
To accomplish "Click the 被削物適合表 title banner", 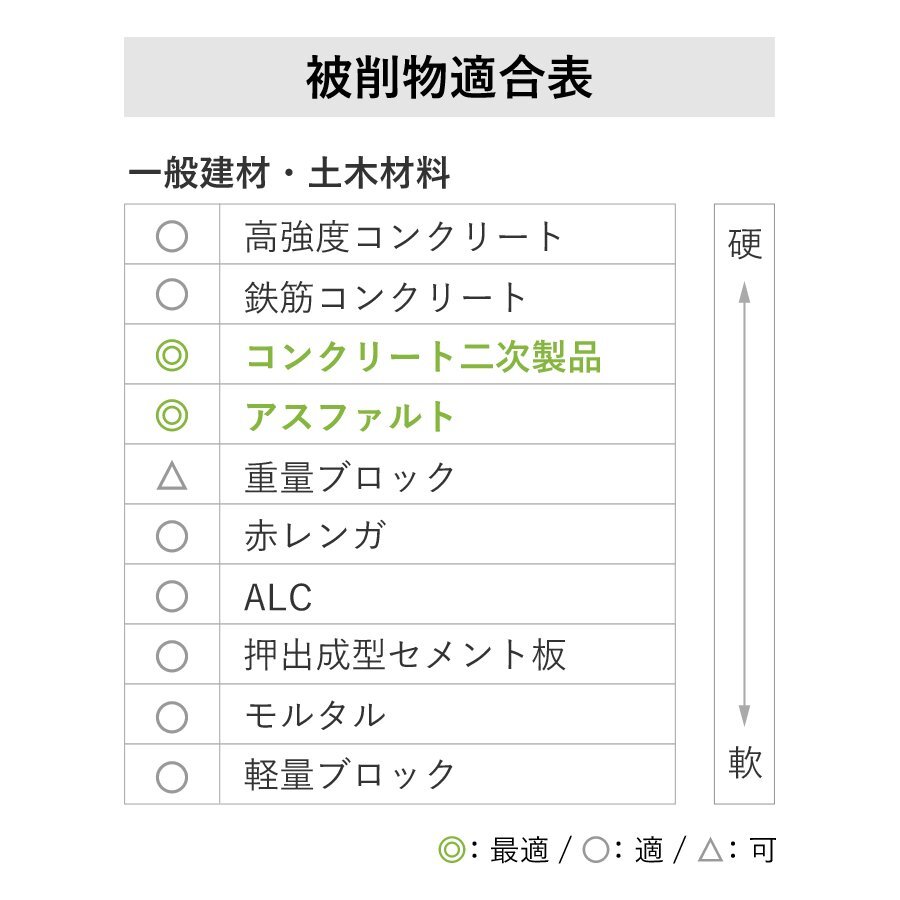I will point(449,78).
